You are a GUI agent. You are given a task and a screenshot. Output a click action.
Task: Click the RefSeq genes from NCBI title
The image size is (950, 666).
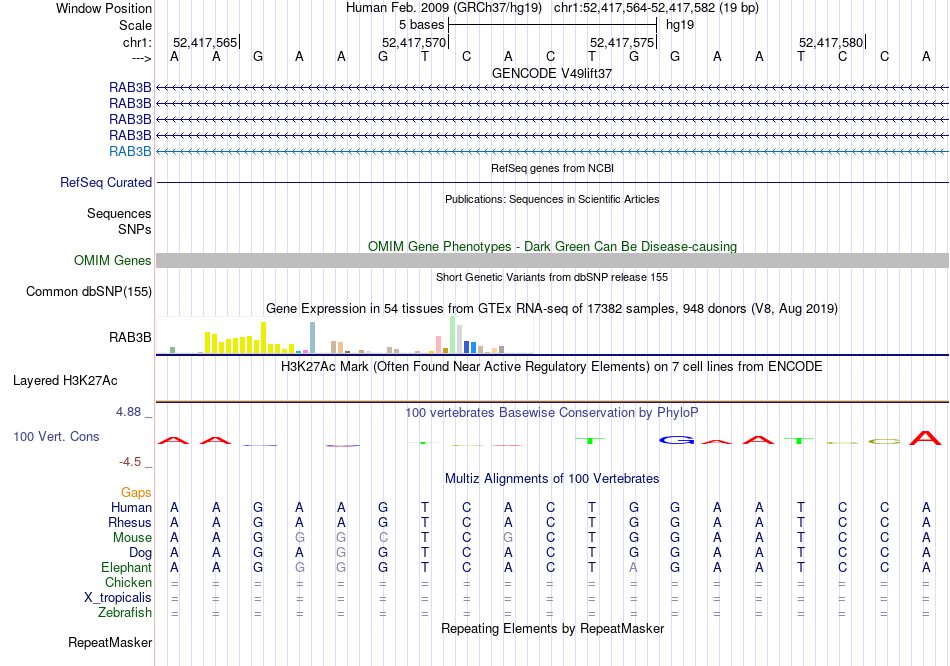(x=552, y=168)
